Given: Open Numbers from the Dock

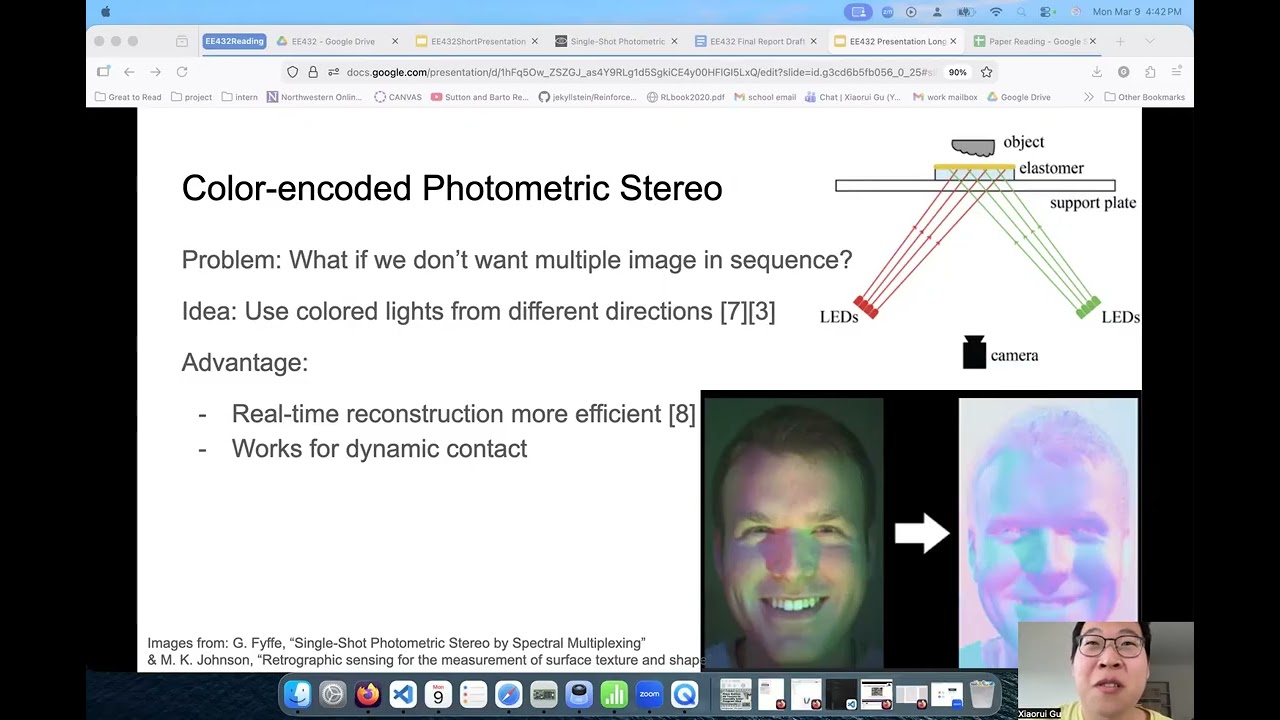Looking at the screenshot, I should (x=614, y=694).
